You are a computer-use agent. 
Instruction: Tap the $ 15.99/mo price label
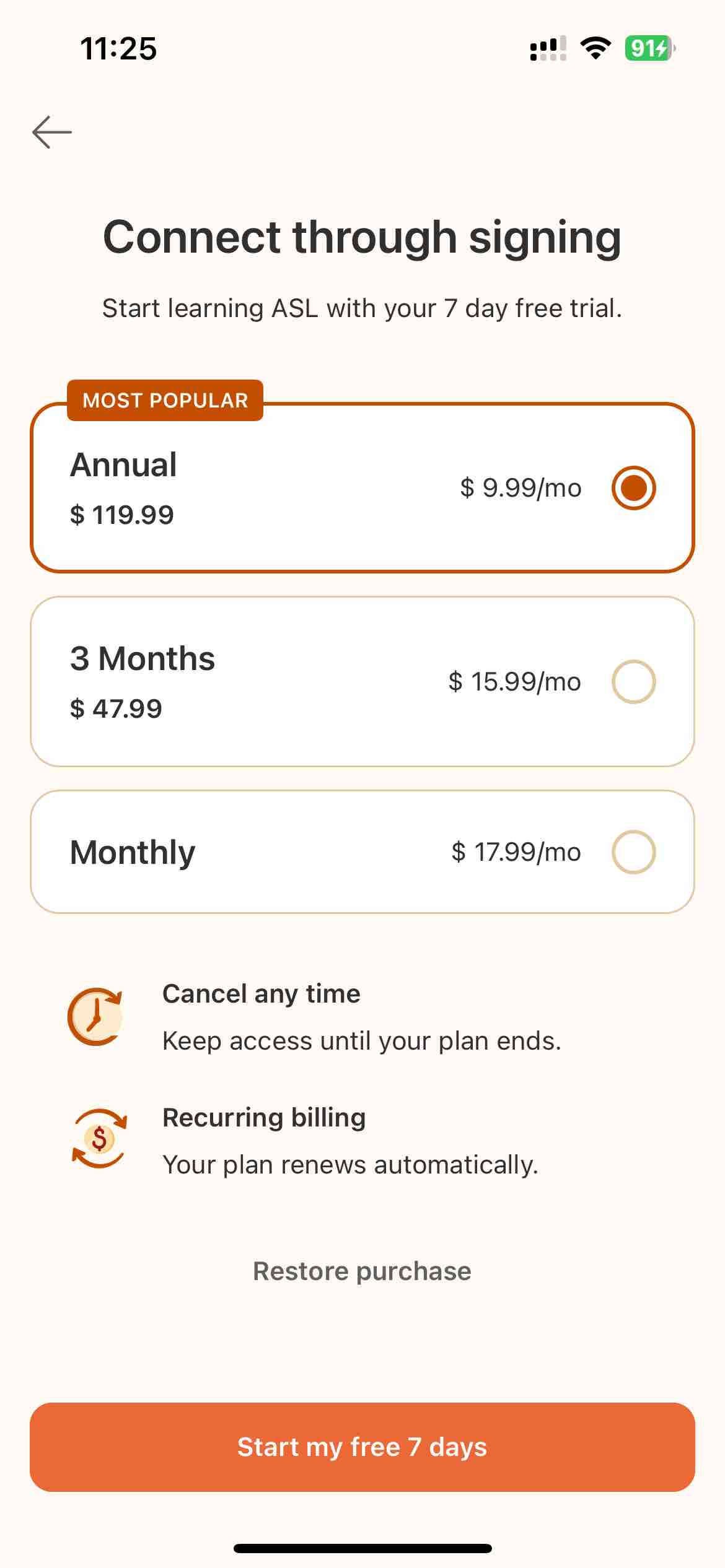pos(515,682)
